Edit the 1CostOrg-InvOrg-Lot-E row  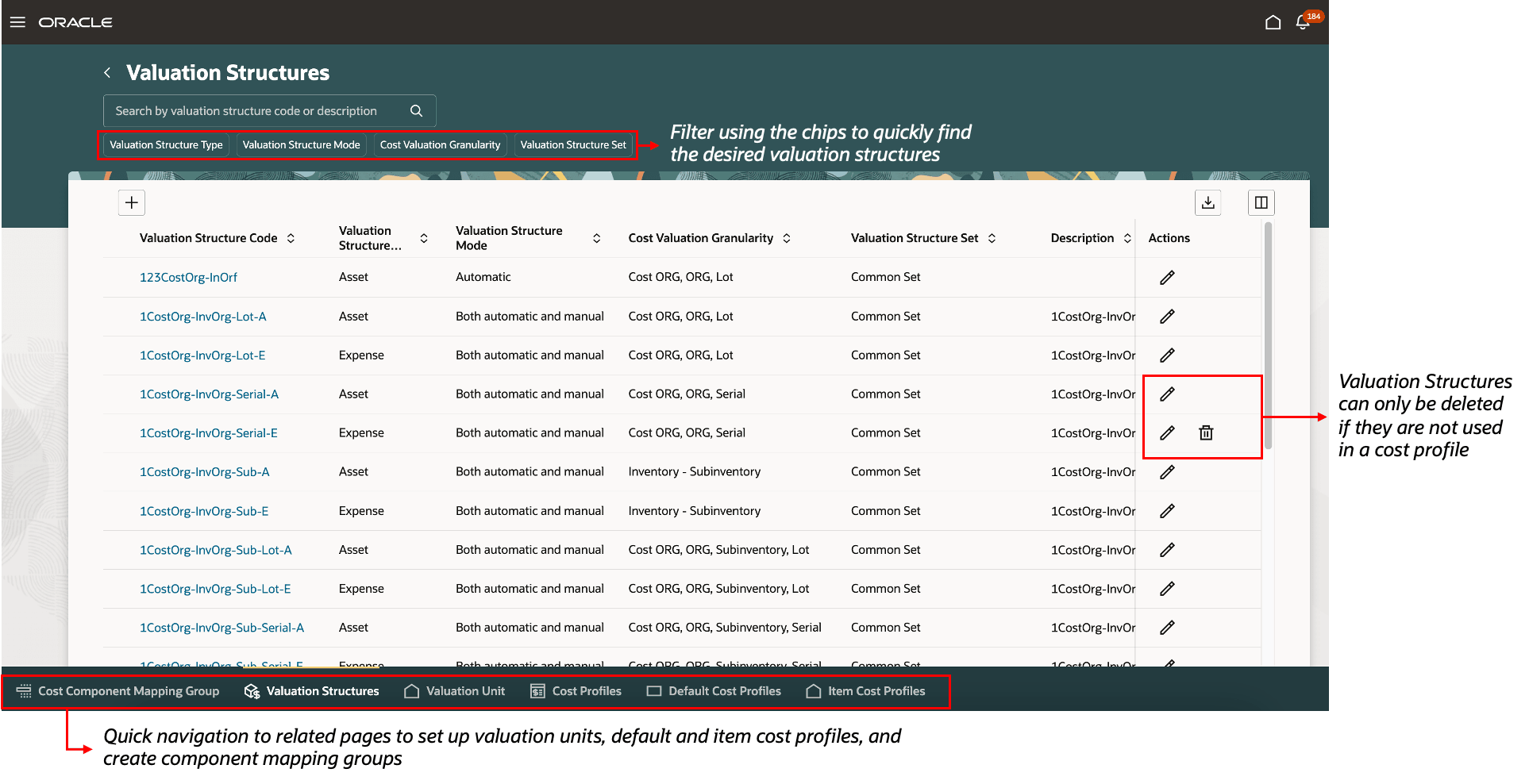click(1167, 355)
